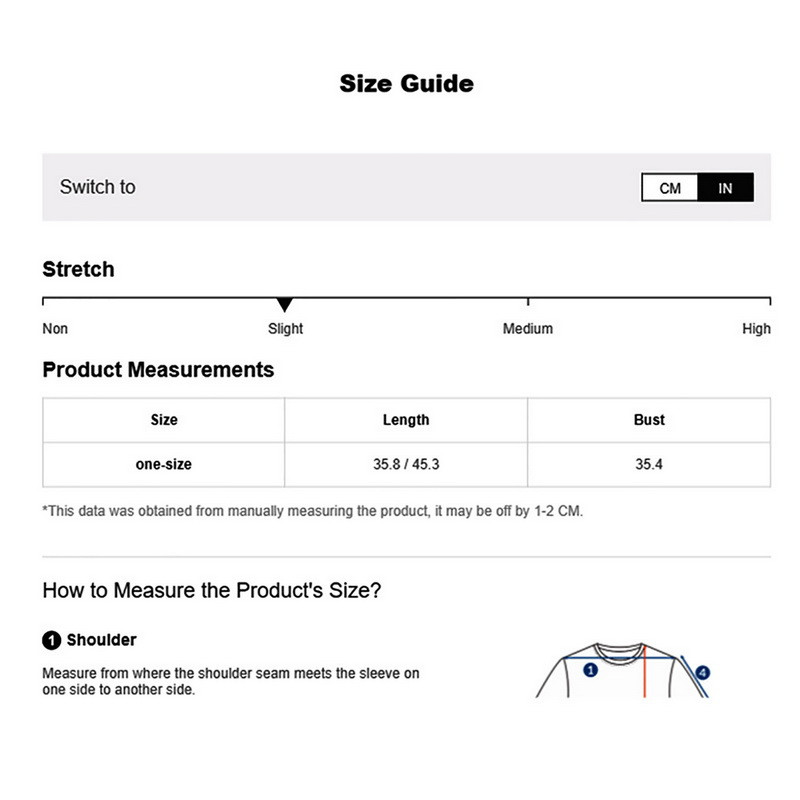Click the Bust column header
Viewport: 800px width, 800px height.
coord(649,420)
